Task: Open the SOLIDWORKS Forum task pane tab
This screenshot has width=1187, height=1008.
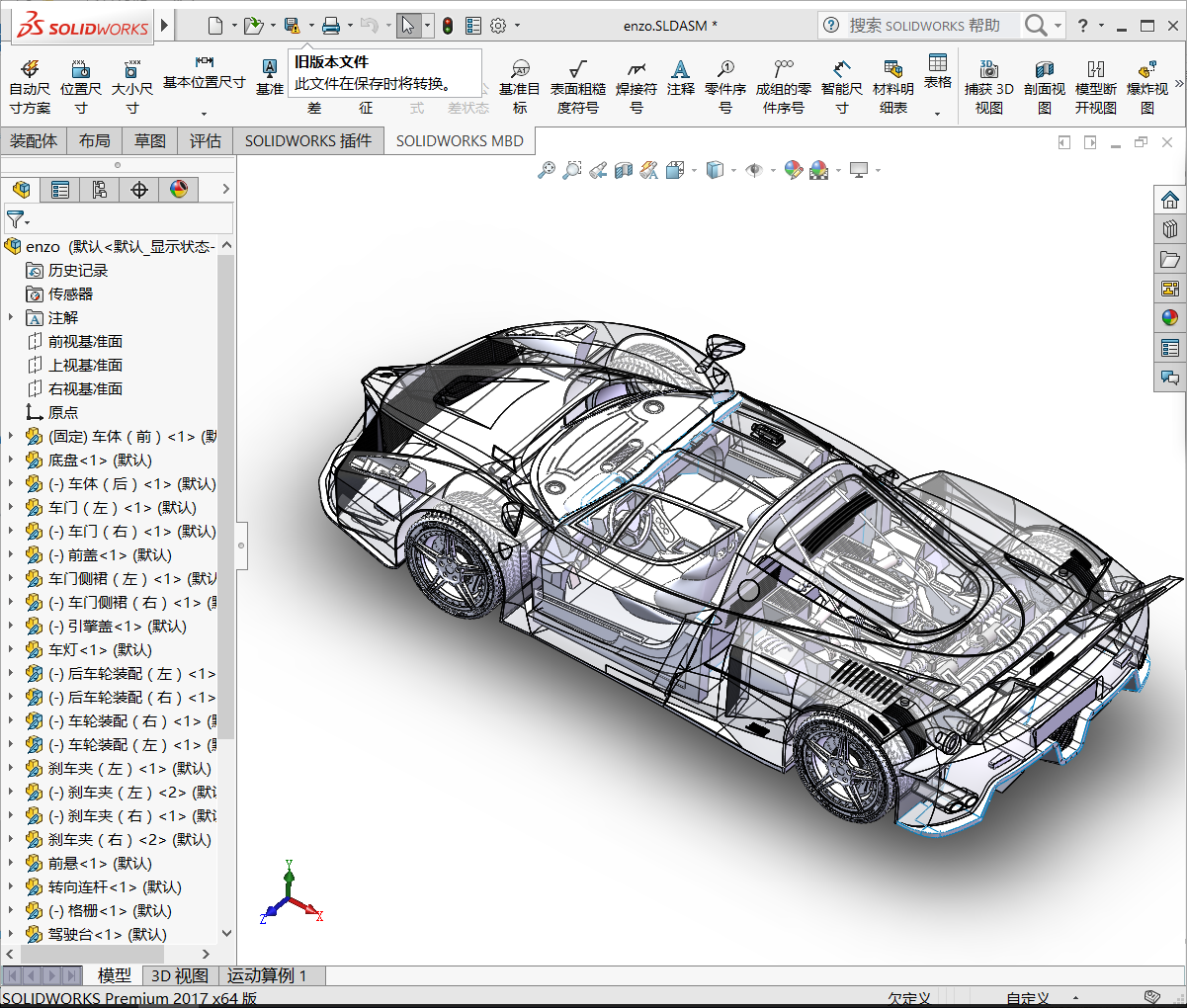Action: pyautogui.click(x=1170, y=378)
